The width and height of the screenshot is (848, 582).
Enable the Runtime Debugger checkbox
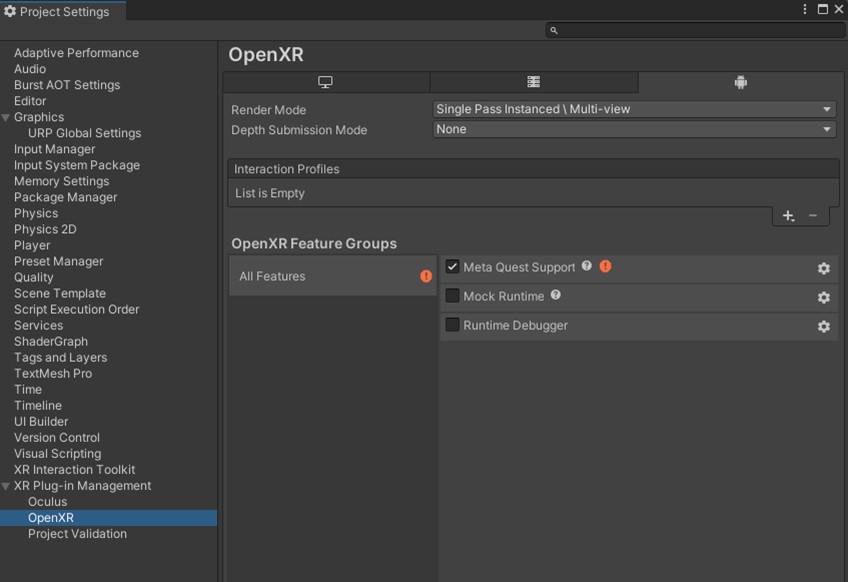pyautogui.click(x=452, y=325)
